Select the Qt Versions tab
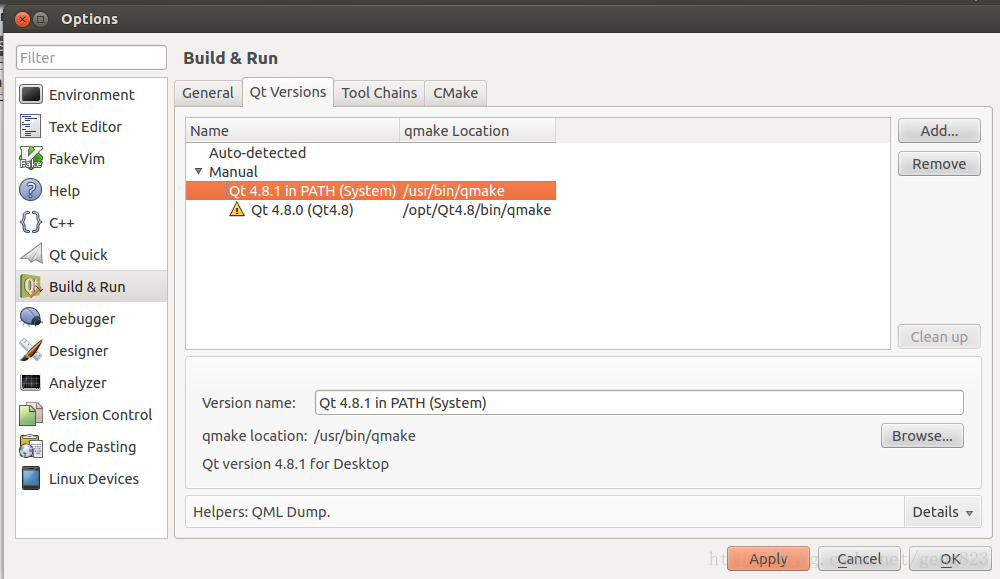 (x=288, y=92)
